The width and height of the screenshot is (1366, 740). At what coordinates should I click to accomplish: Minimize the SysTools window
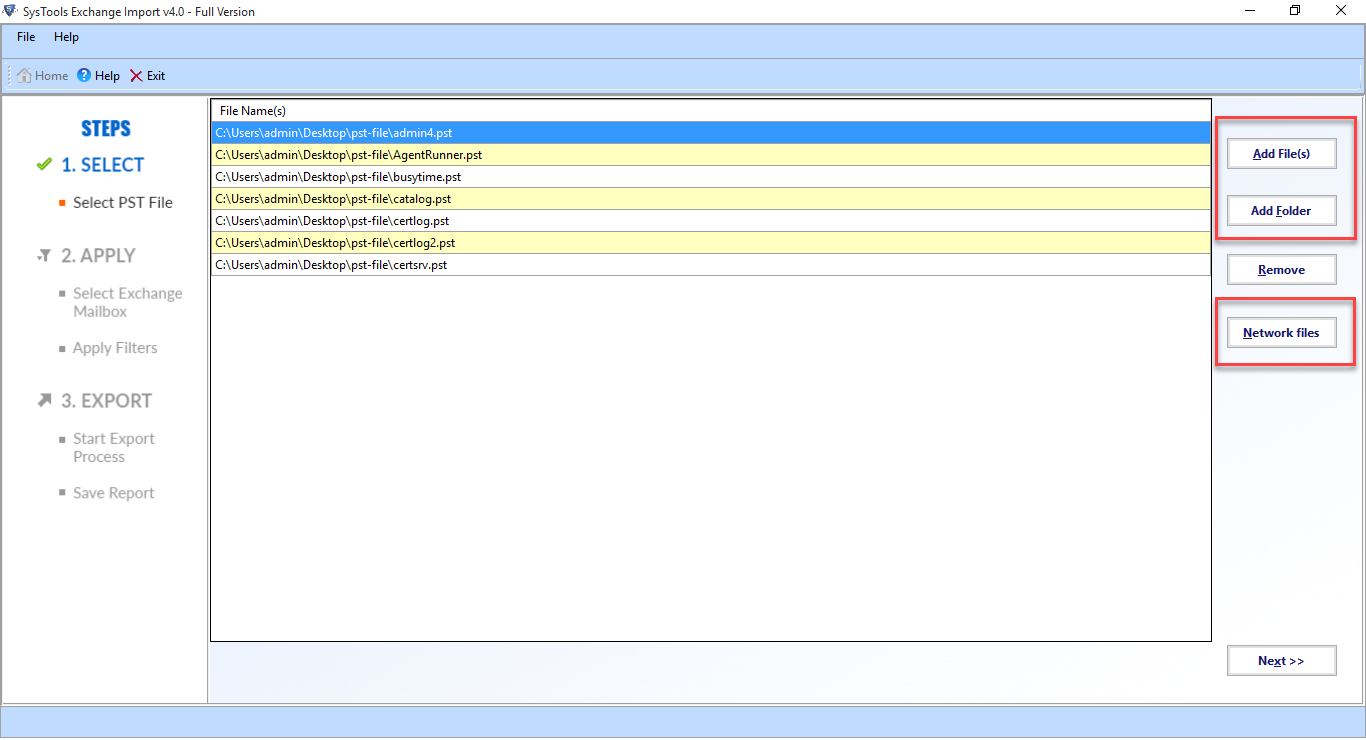click(x=1250, y=11)
